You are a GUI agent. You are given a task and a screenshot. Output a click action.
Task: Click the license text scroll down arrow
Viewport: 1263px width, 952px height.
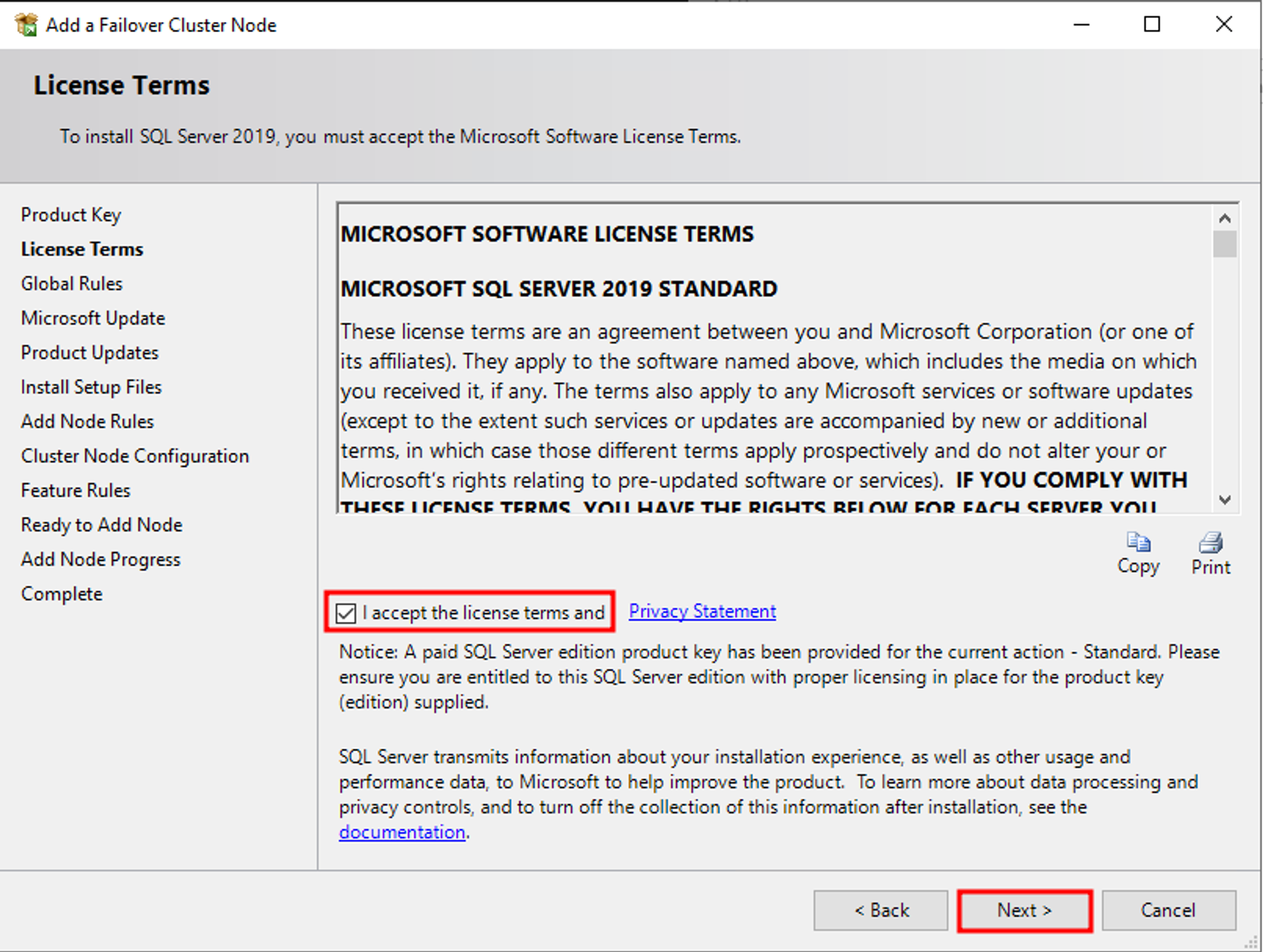[1225, 500]
